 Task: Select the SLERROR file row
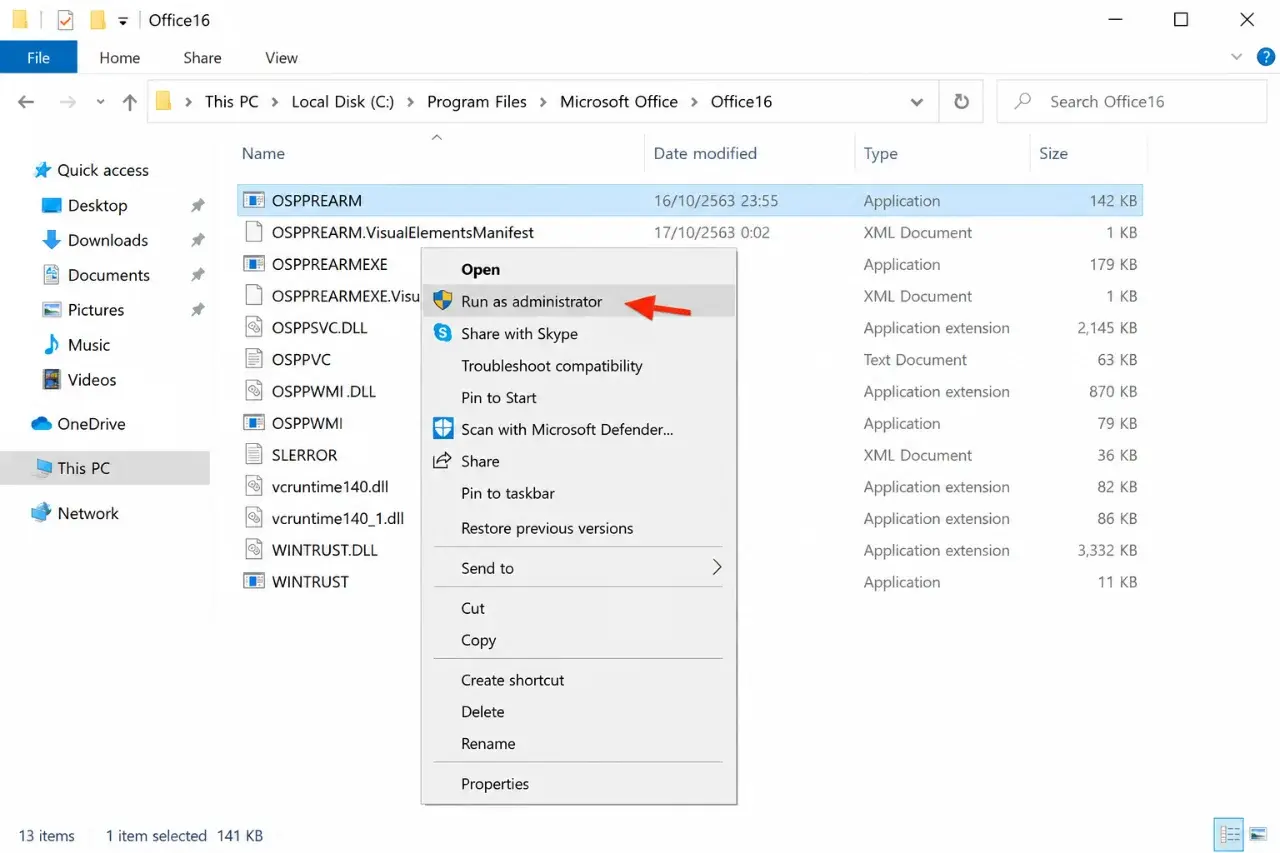click(690, 455)
